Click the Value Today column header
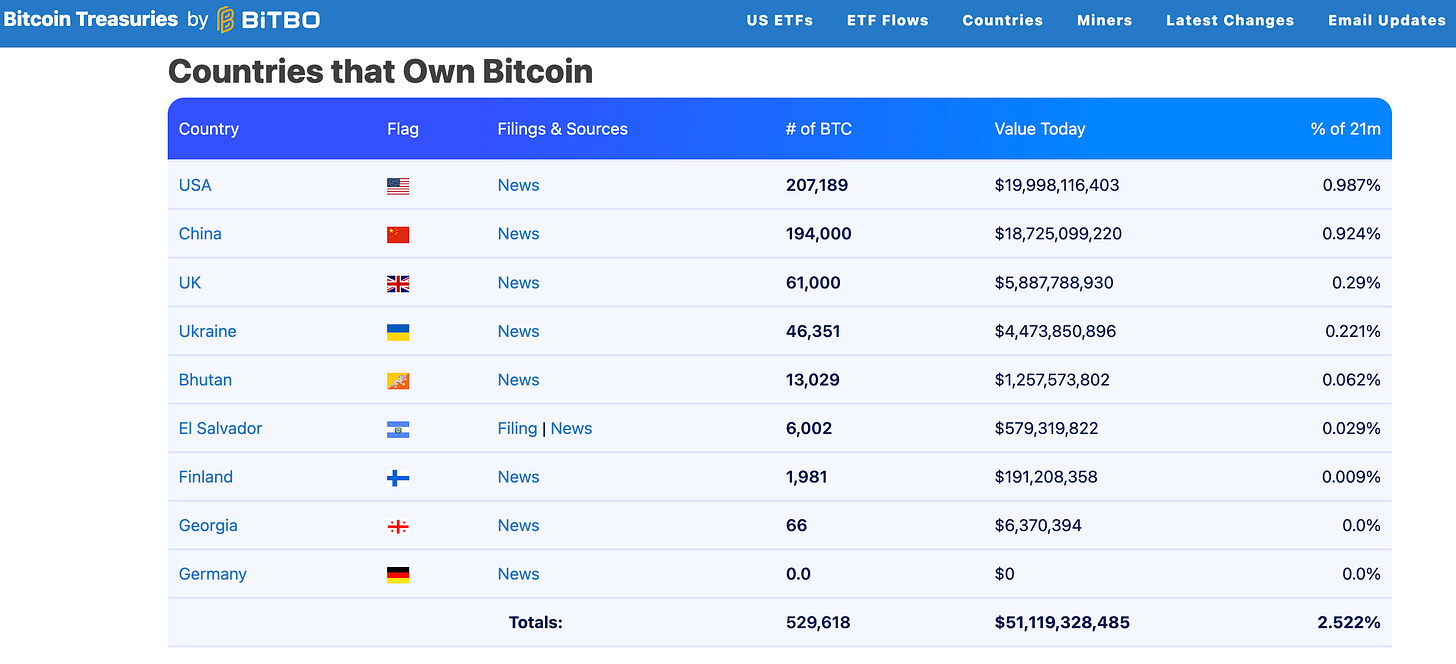 pos(1040,128)
